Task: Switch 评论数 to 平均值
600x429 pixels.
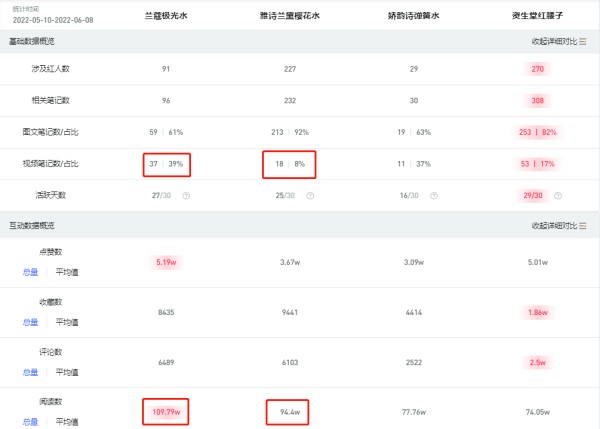Action: click(67, 372)
